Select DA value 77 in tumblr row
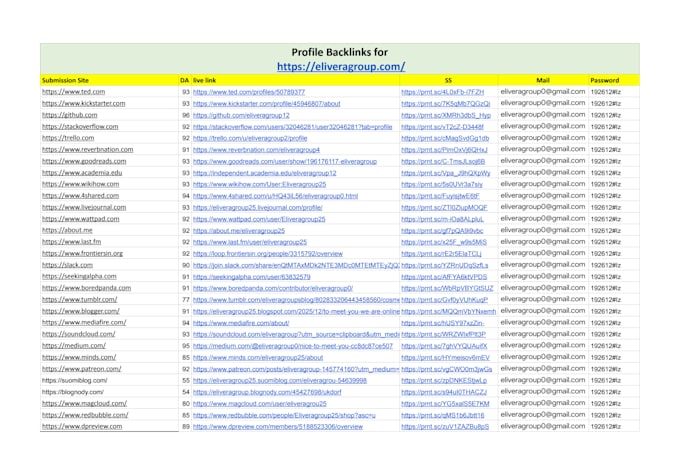This screenshot has height=459, width=680. click(x=186, y=300)
